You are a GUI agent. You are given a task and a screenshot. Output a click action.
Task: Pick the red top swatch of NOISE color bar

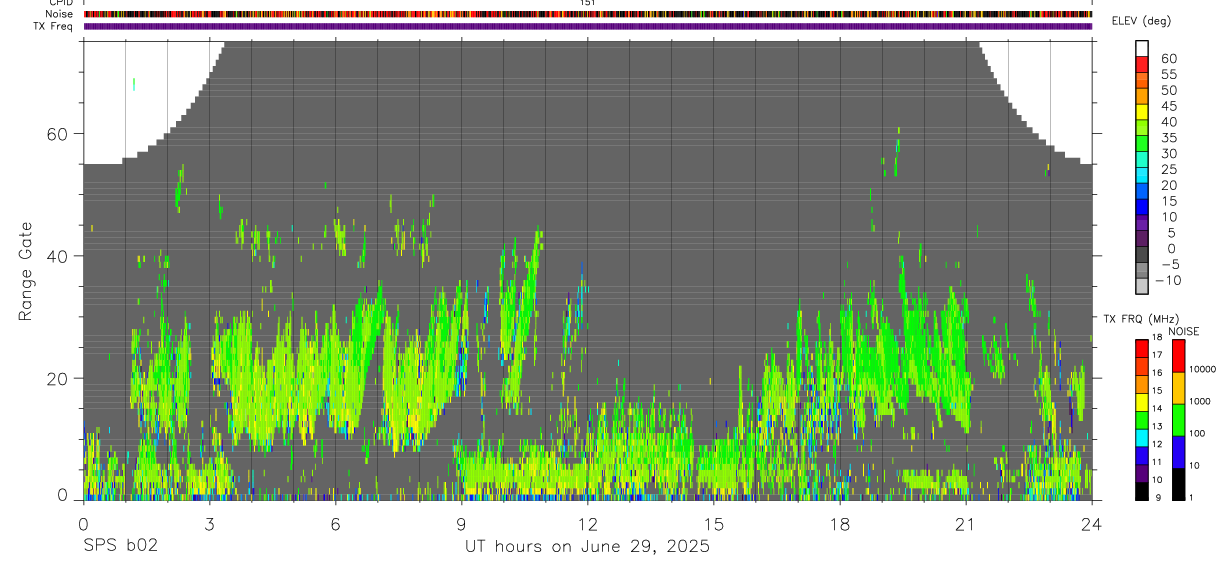tap(1178, 356)
